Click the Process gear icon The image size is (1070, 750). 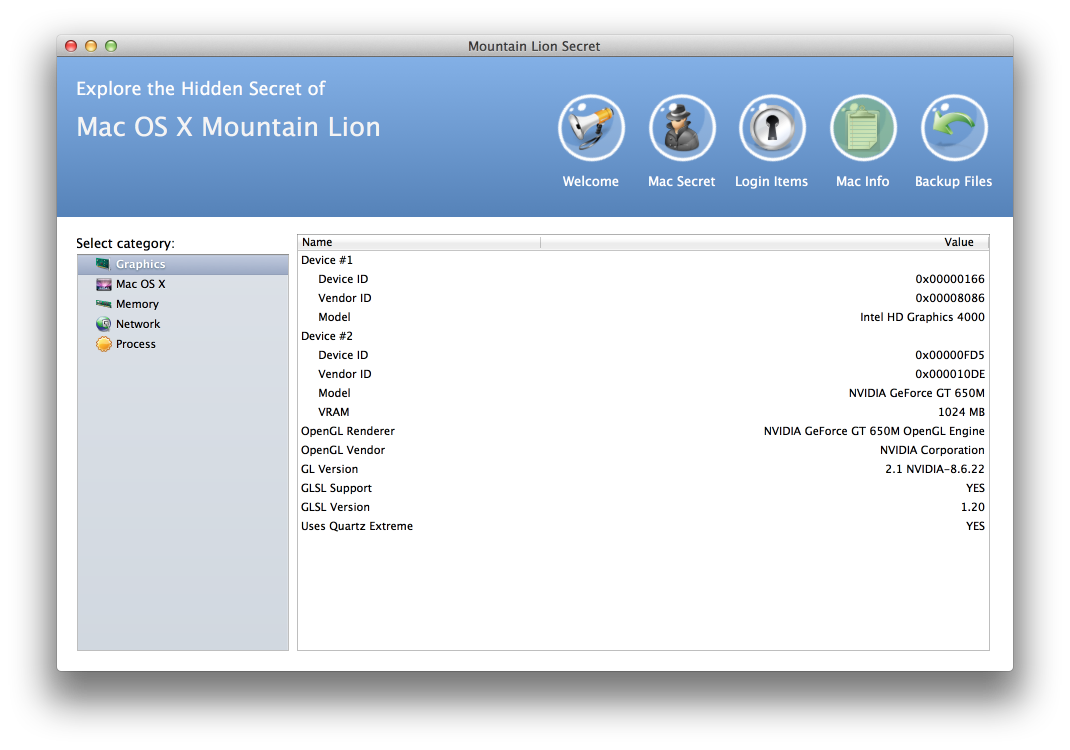[x=103, y=344]
